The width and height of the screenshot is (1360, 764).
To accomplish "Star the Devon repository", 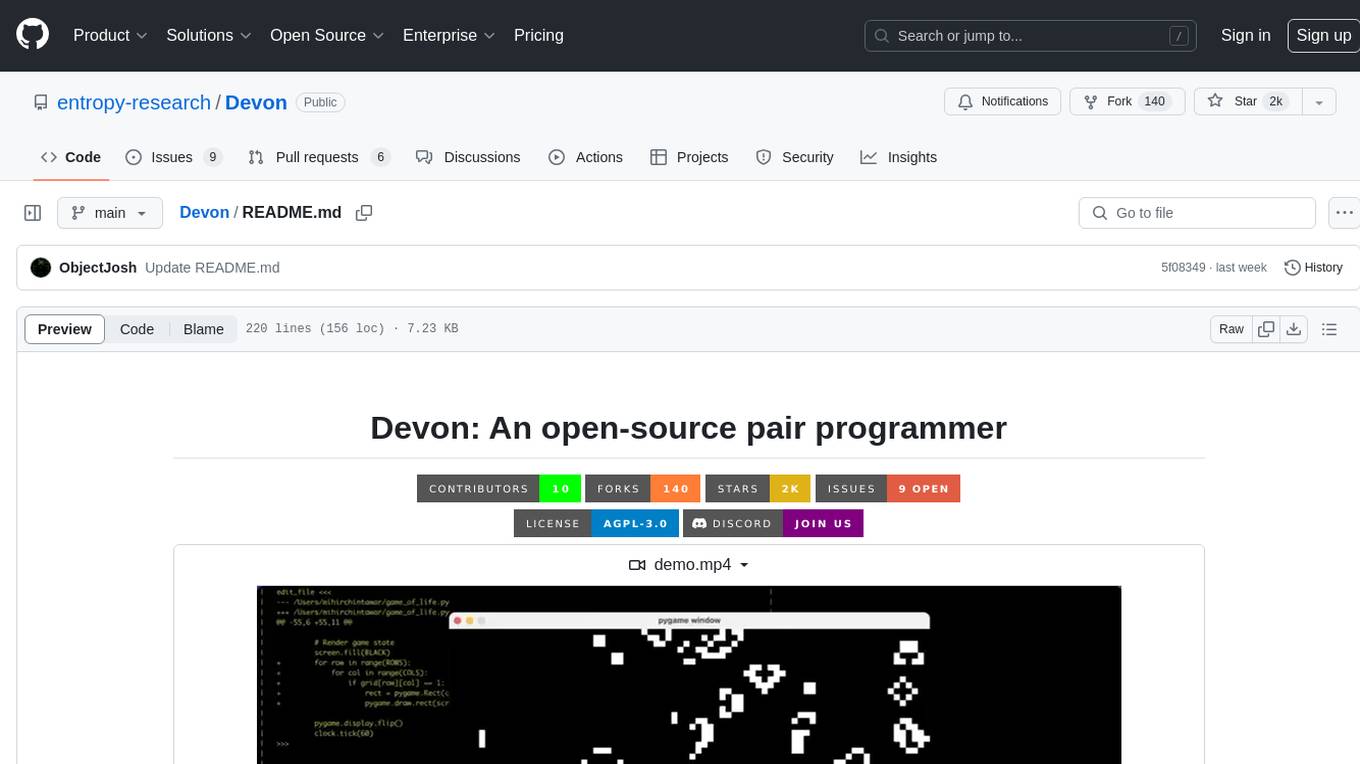I will (1247, 101).
